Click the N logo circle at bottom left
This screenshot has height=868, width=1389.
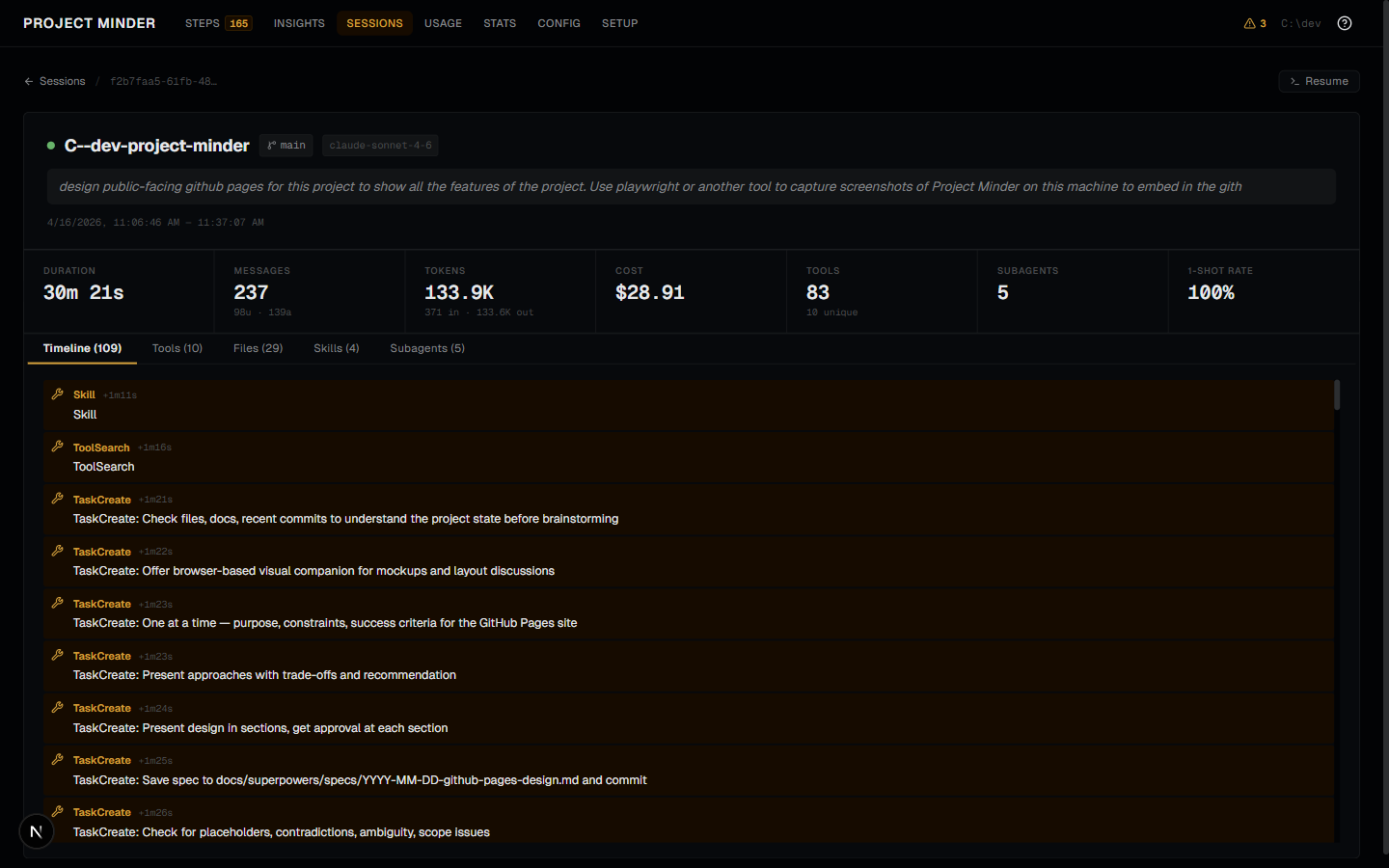pos(36,830)
